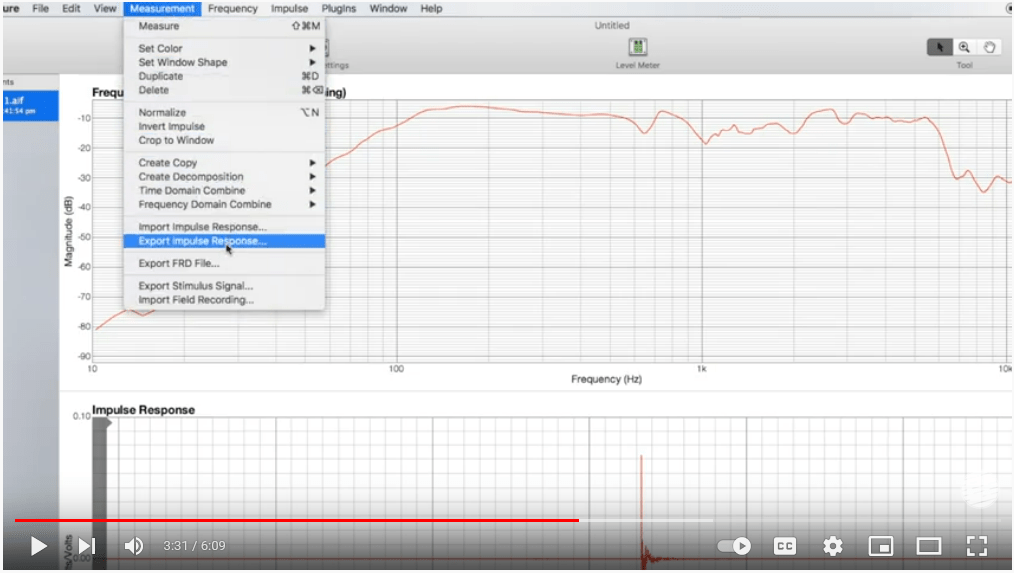
Task: Choose Delete menu item
Action: click(224, 90)
